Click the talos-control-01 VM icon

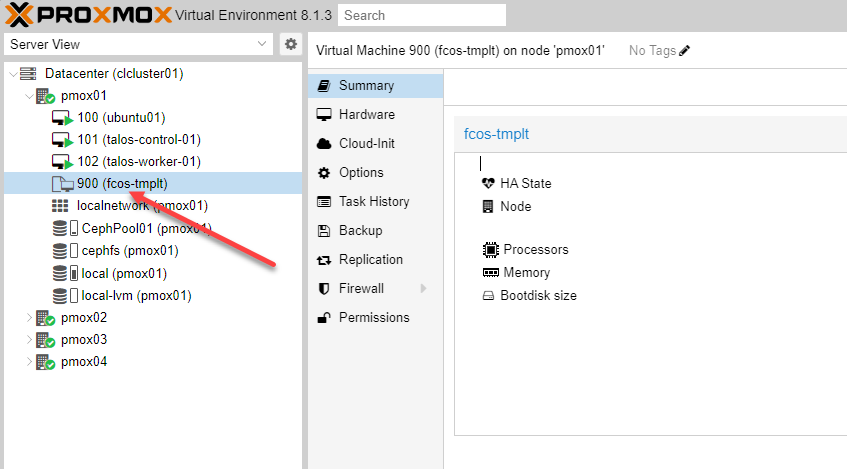(63, 140)
